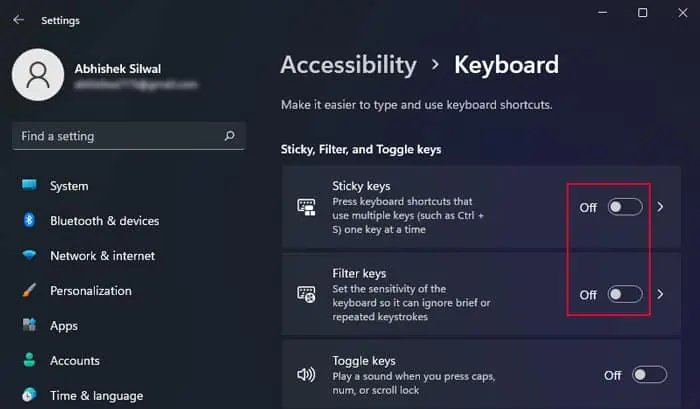Turn on the Filter keys switch
The width and height of the screenshot is (700, 409).
625,294
